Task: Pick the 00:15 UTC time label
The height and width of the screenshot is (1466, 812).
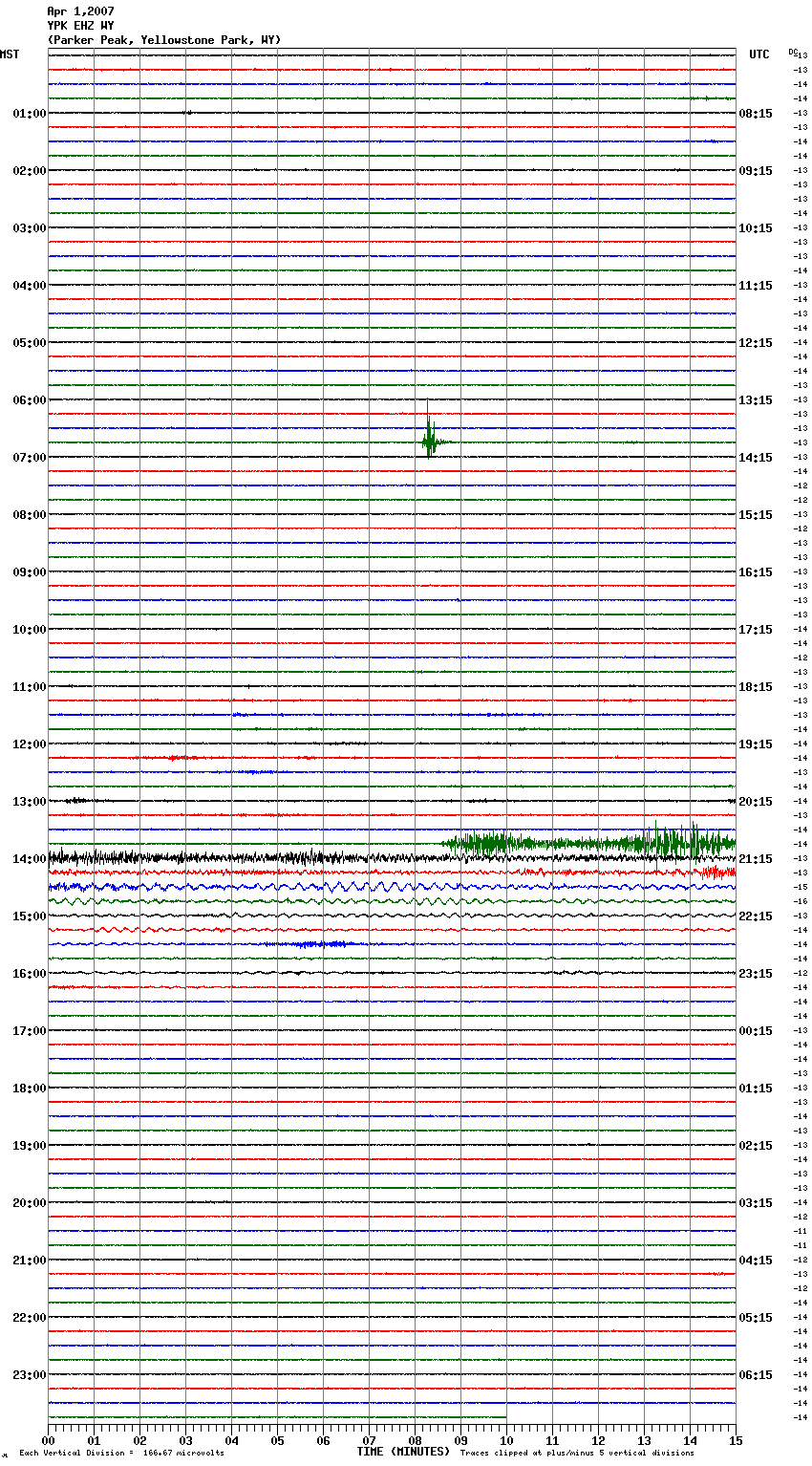Action: 756,1031
